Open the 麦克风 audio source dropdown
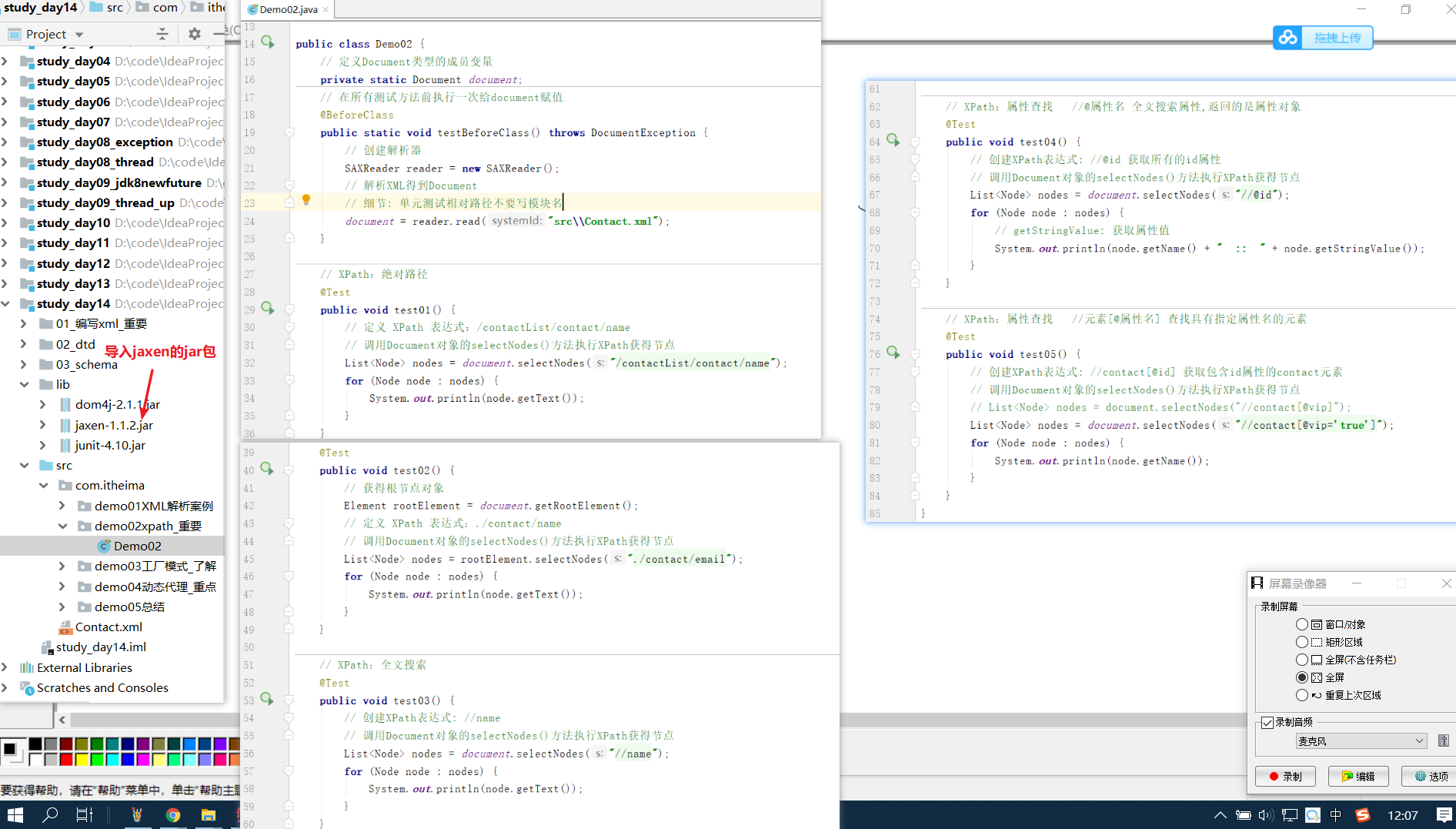Screen dimensions: 1456x829 (1361, 740)
